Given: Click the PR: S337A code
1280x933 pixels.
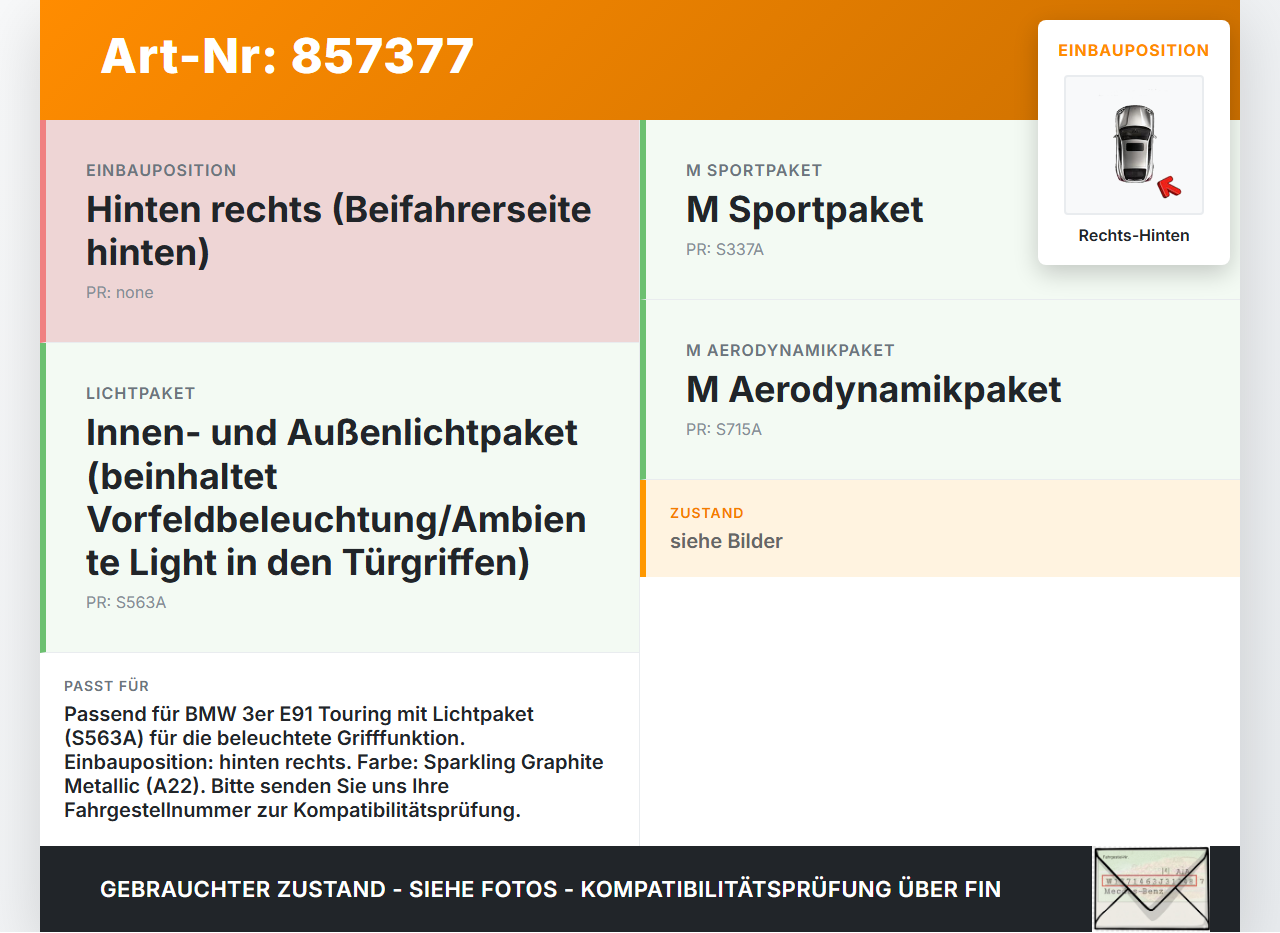Looking at the screenshot, I should 725,250.
